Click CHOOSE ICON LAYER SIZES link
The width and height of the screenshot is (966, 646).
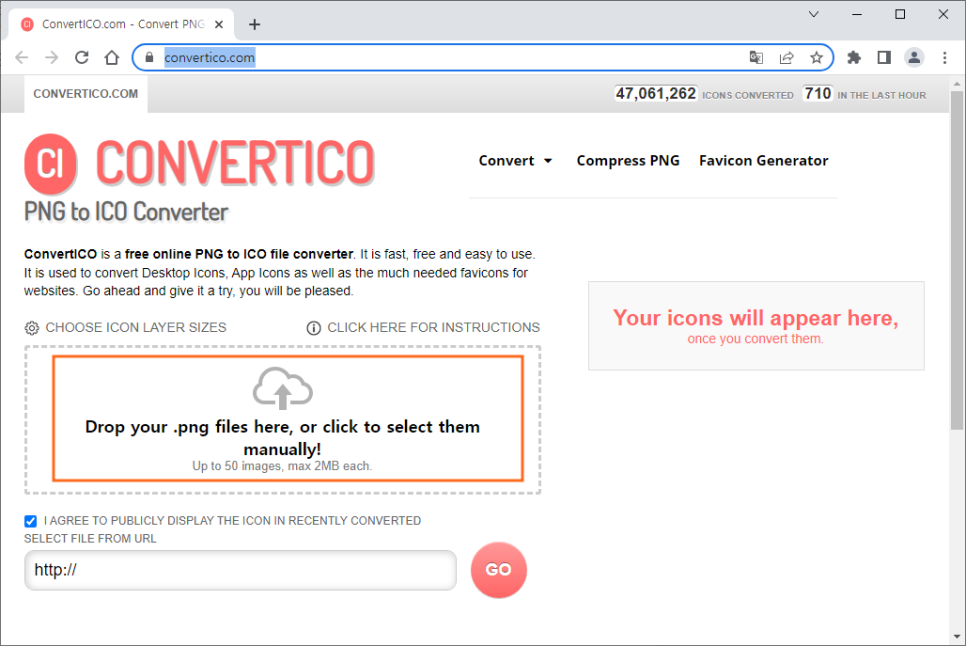pyautogui.click(x=136, y=328)
